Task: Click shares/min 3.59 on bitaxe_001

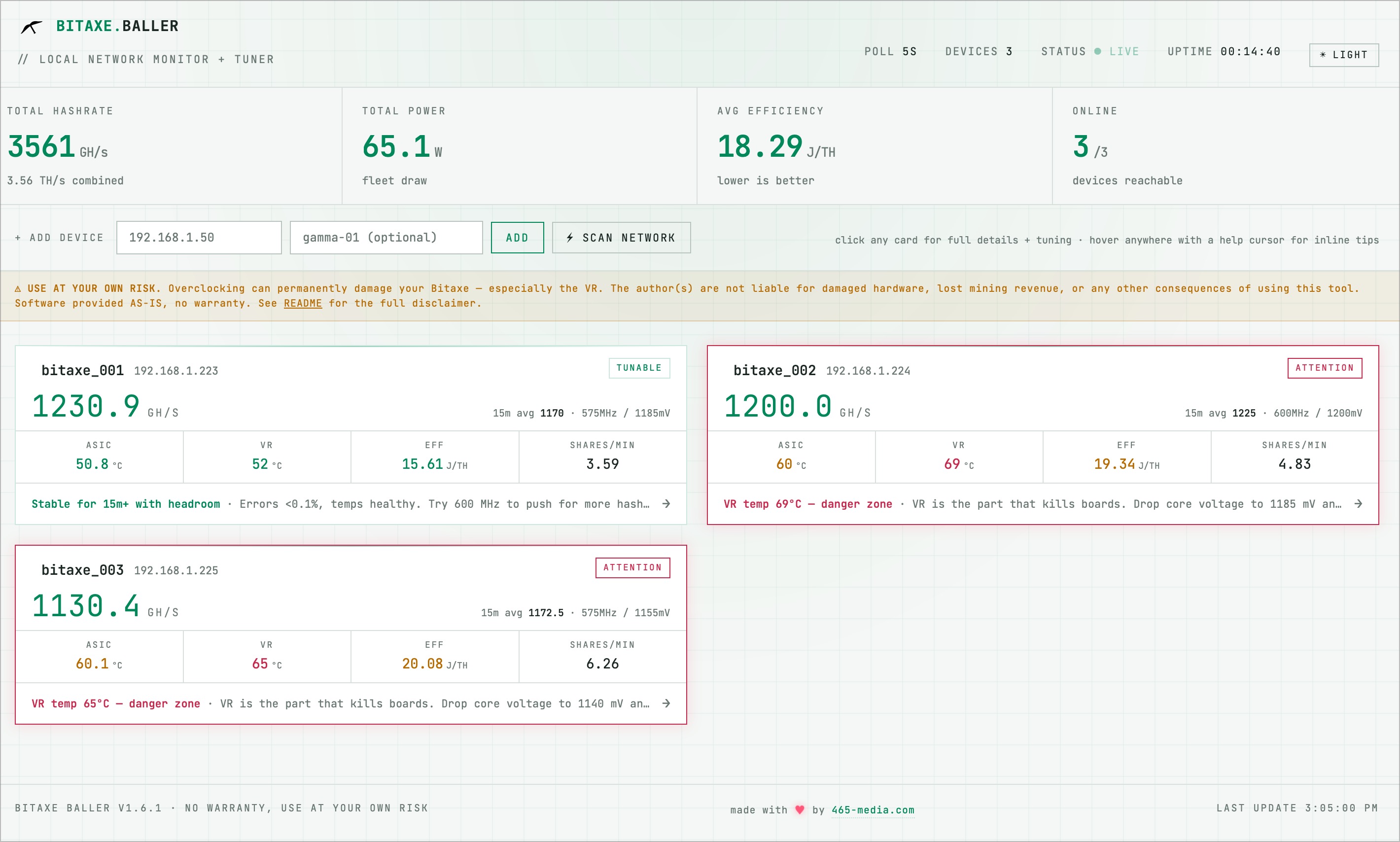Action: pyautogui.click(x=603, y=464)
